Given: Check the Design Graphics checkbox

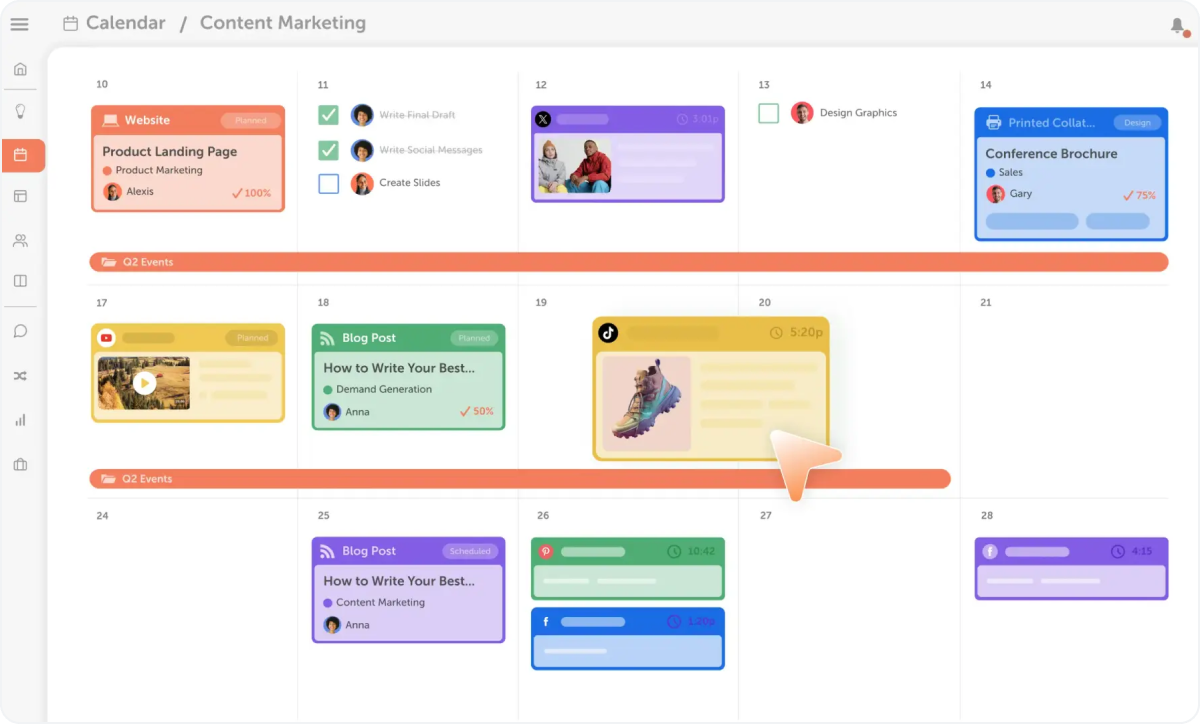Looking at the screenshot, I should click(768, 113).
